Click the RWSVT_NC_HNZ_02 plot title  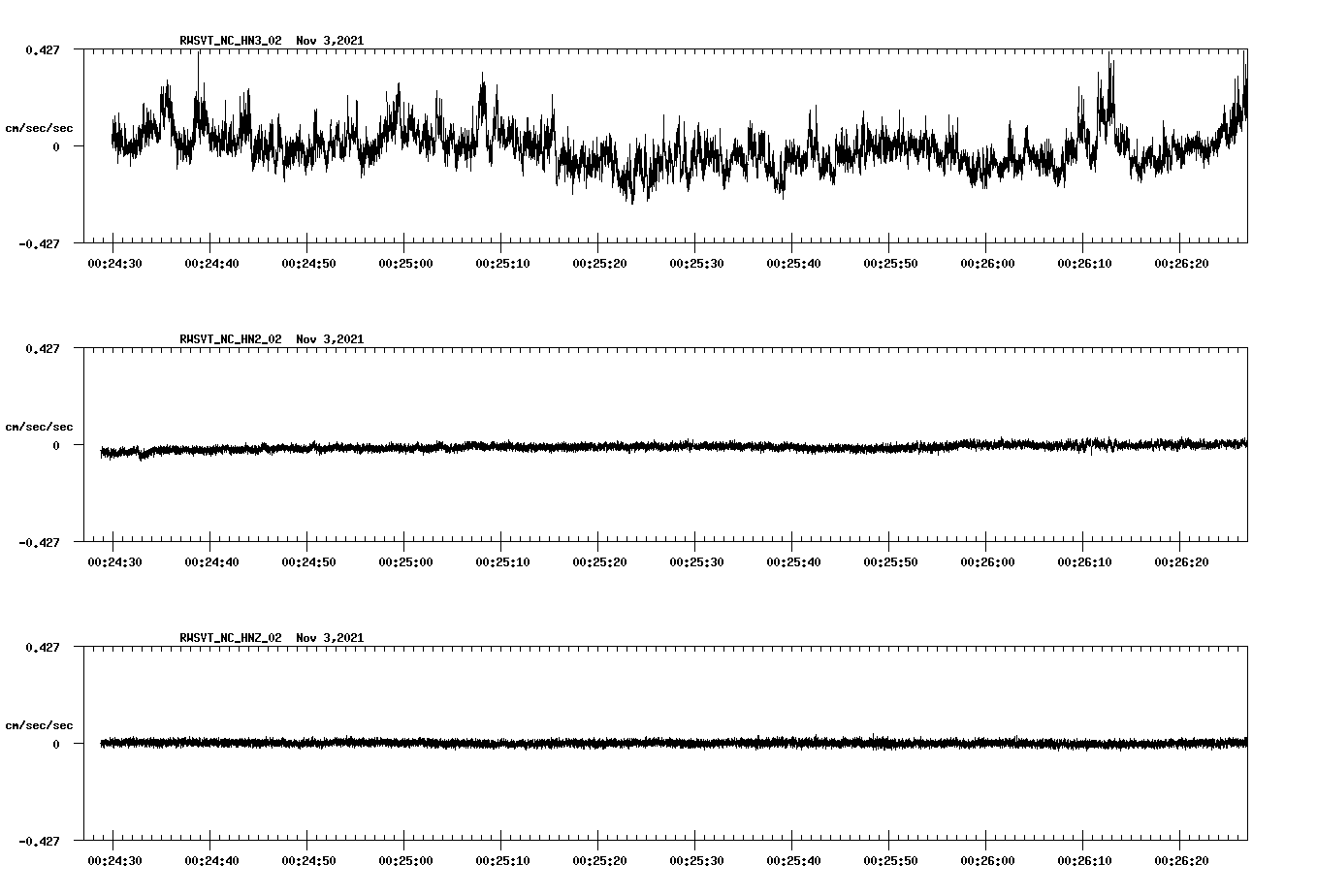click(231, 638)
